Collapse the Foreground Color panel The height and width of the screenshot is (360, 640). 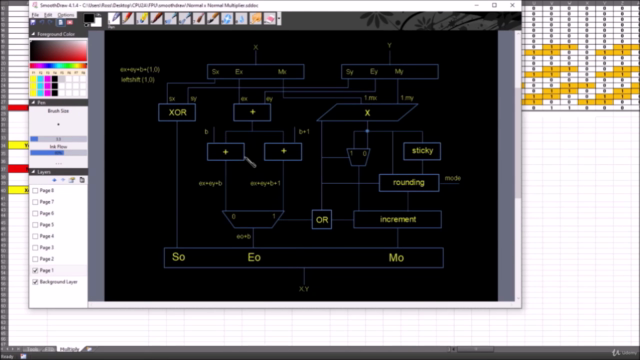(x=33, y=34)
